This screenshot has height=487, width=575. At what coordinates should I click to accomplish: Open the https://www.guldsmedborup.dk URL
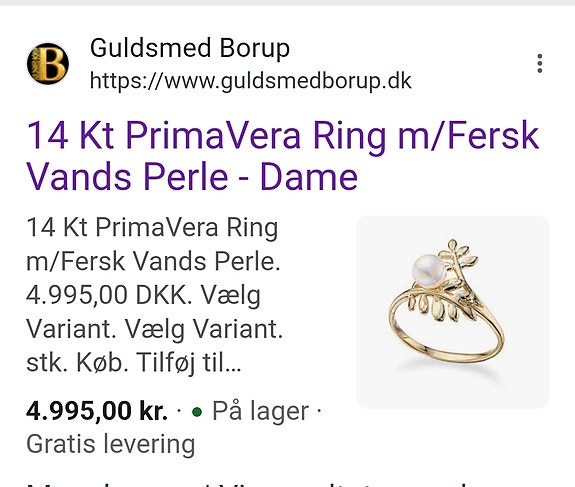[x=250, y=81]
